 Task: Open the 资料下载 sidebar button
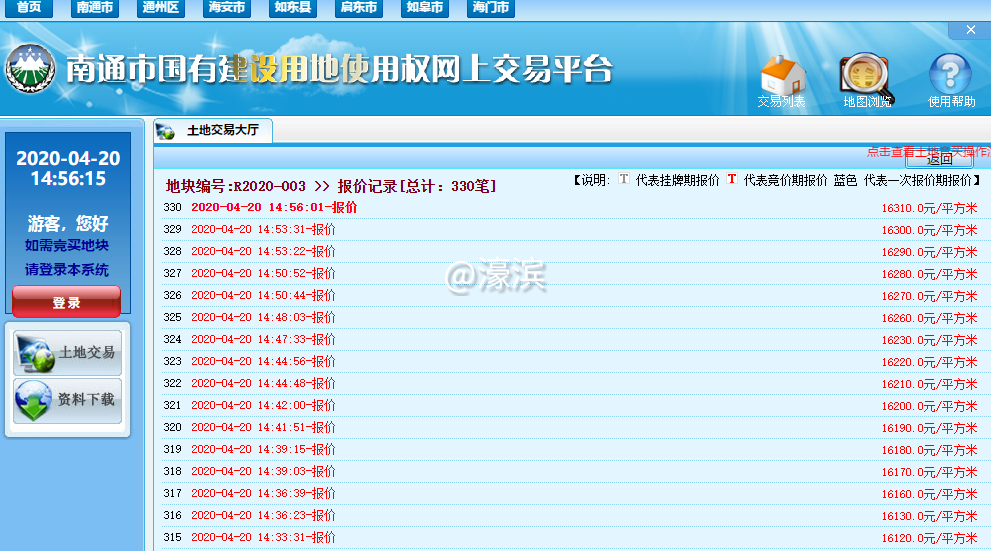coord(67,401)
